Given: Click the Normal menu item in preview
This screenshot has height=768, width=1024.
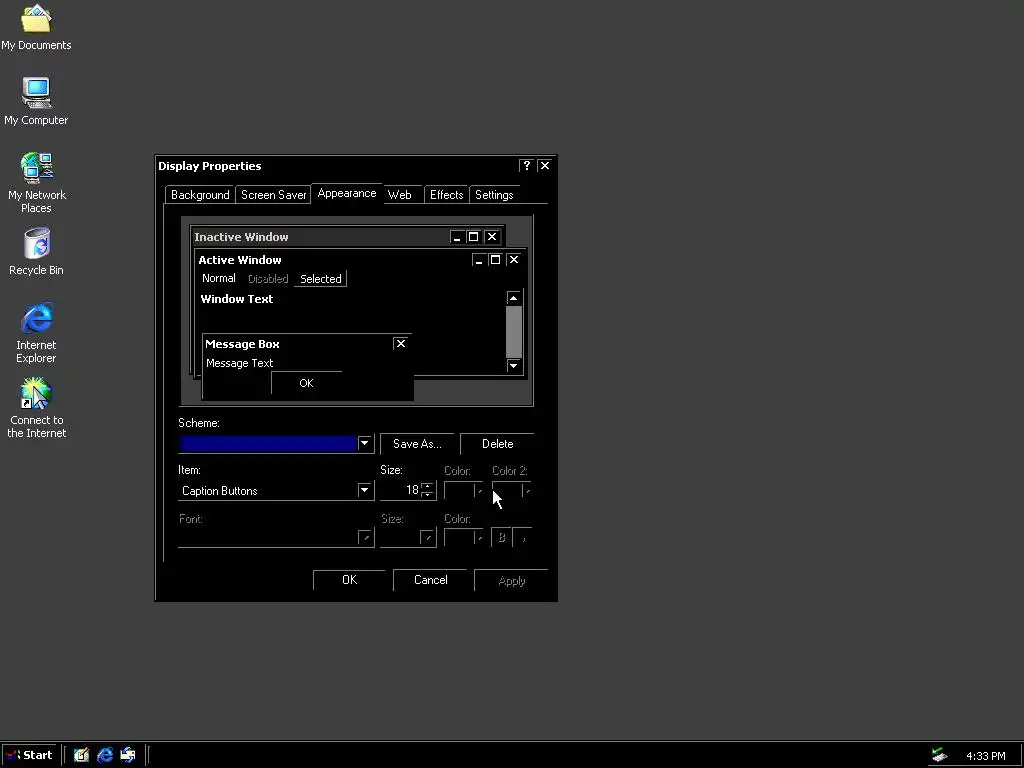Looking at the screenshot, I should pyautogui.click(x=219, y=278).
